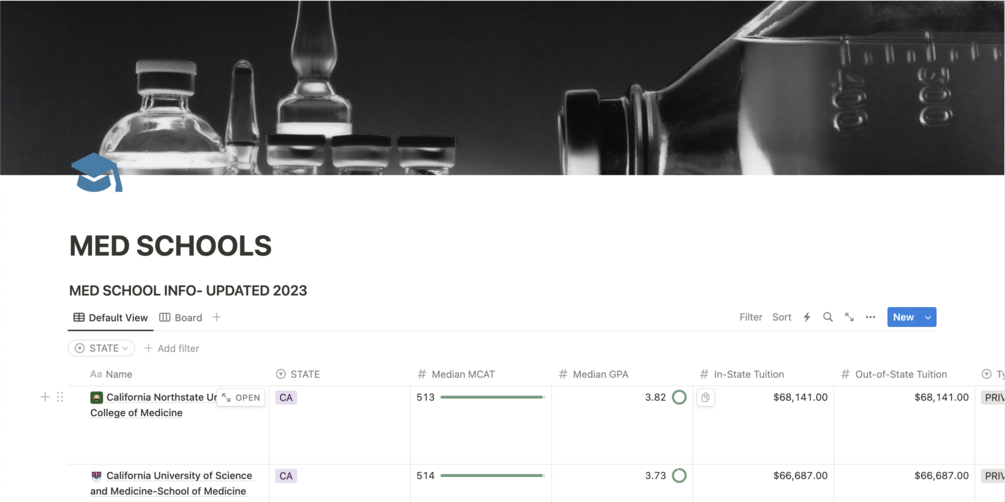Click Add filter
1005x502 pixels.
click(x=171, y=349)
